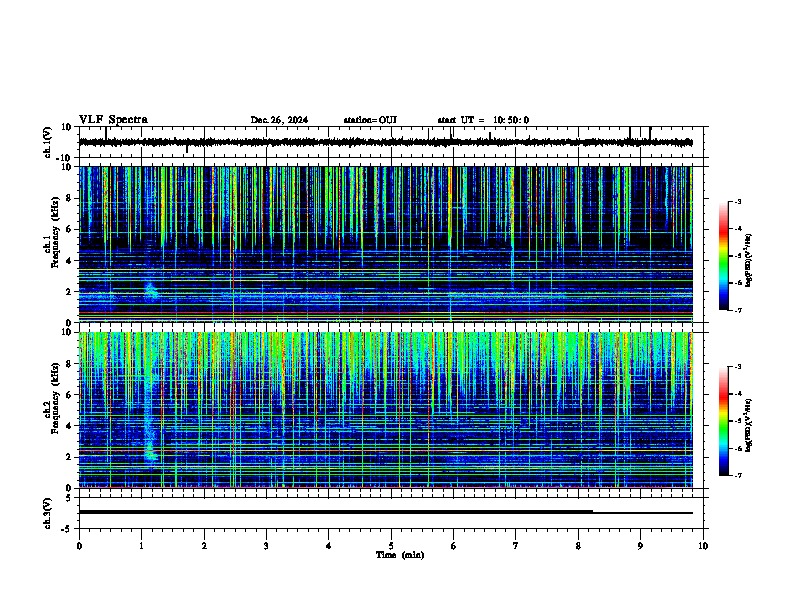
Task: Click the -3 tick on ch.2 color bar
Action: pyautogui.click(x=738, y=367)
